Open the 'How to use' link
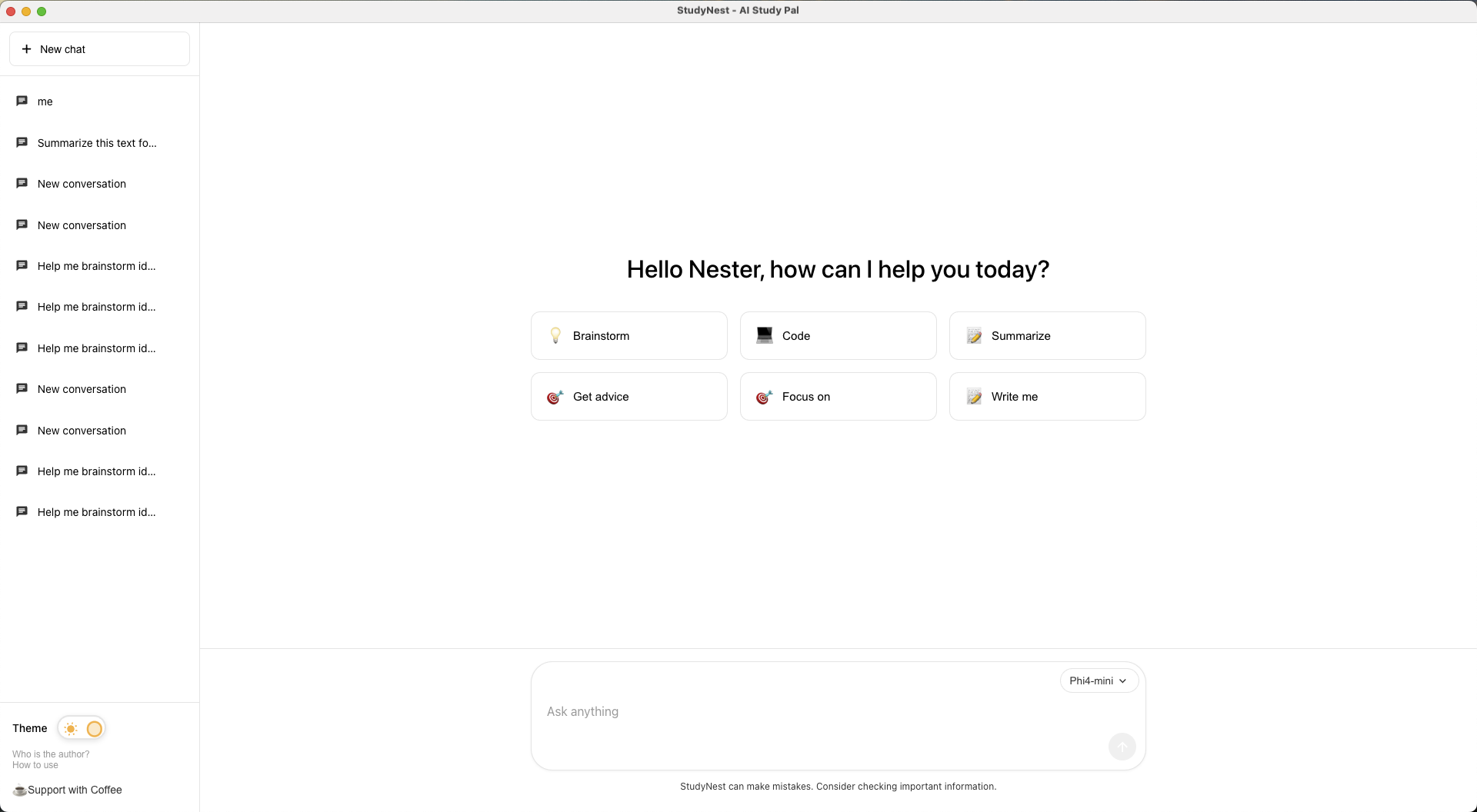This screenshot has width=1477, height=812. click(x=35, y=765)
